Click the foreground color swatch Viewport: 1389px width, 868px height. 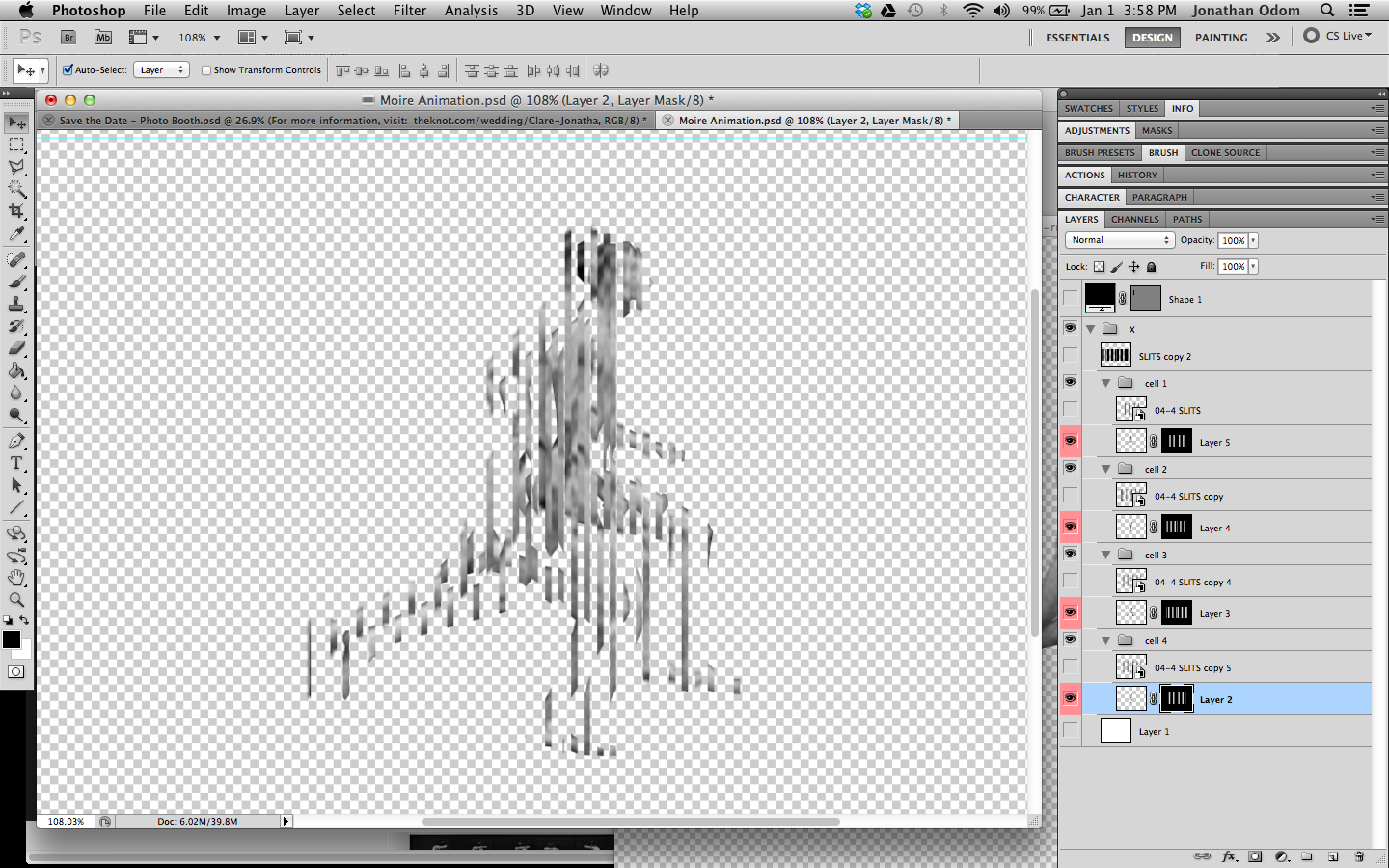click(12, 638)
